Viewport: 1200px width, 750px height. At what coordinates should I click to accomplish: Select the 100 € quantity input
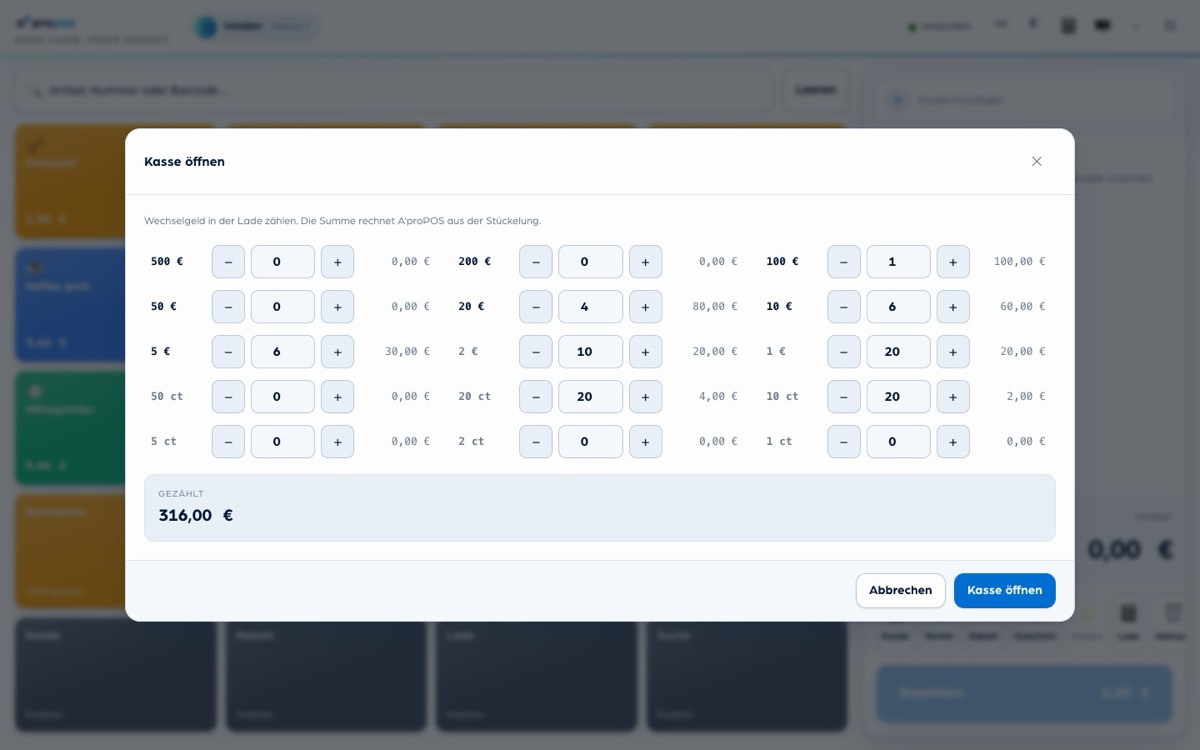tap(899, 262)
